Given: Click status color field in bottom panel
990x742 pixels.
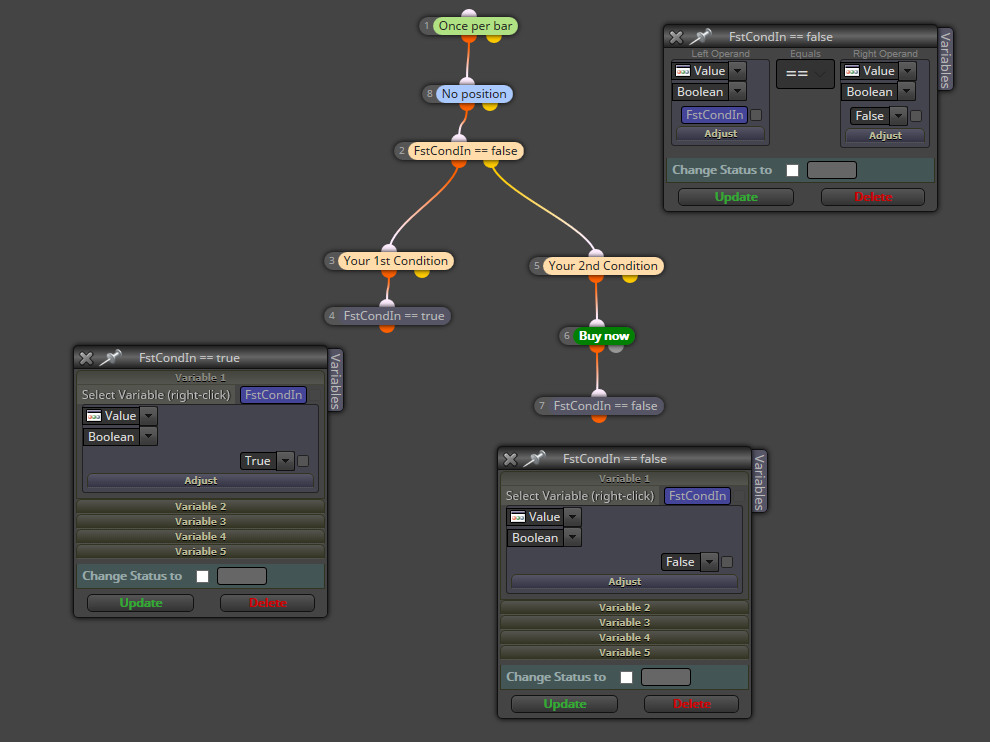Looking at the screenshot, I should pos(666,677).
